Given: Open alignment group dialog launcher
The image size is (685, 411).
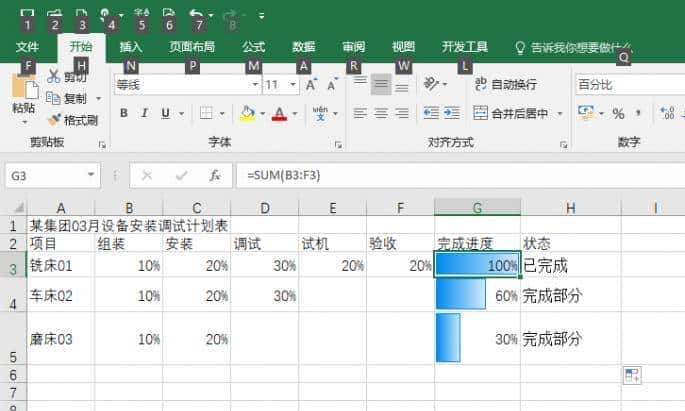Looking at the screenshot, I should tap(564, 145).
